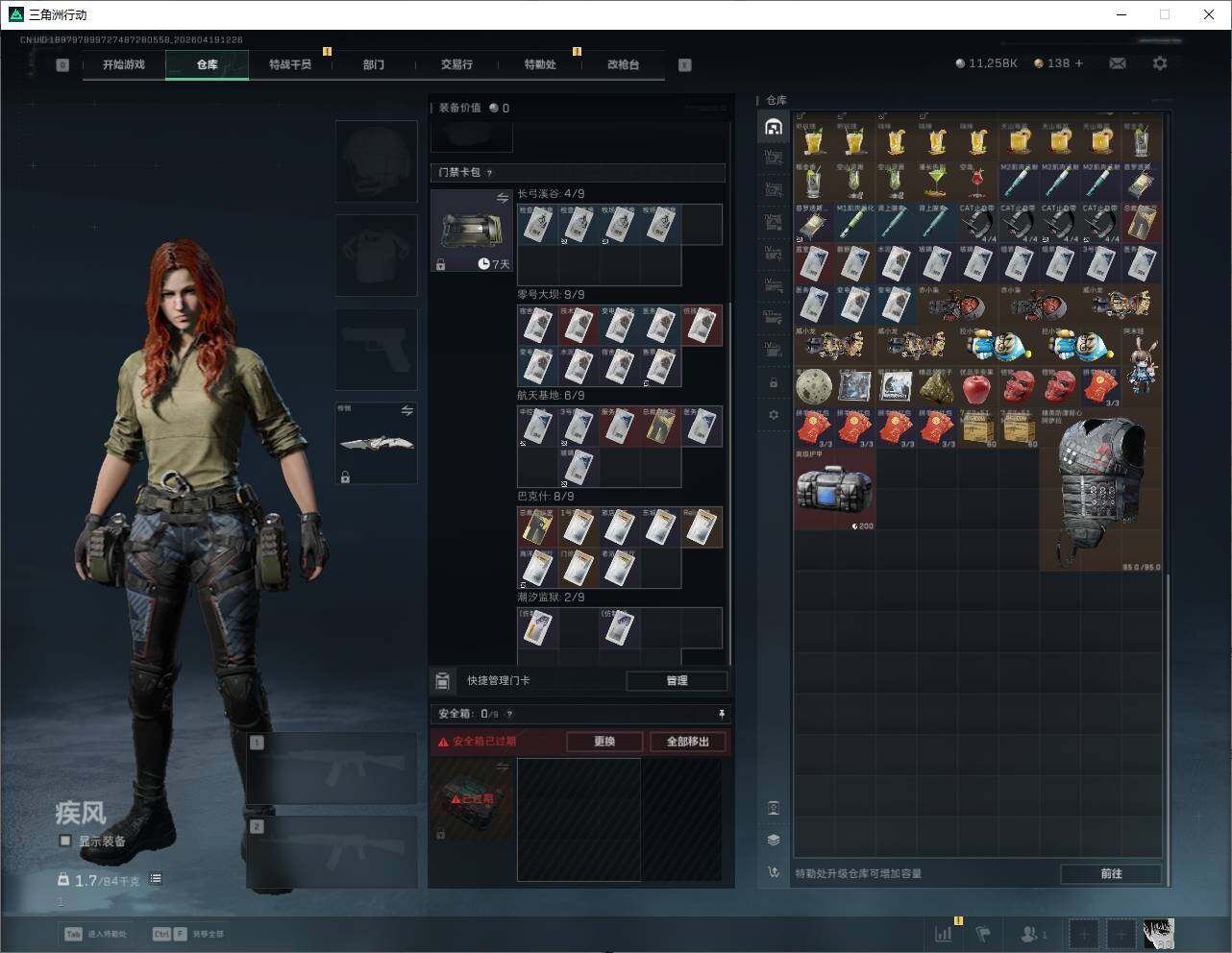1232x953 pixels.
Task: Click the plus icon next to 138 currency
Action: [1079, 63]
